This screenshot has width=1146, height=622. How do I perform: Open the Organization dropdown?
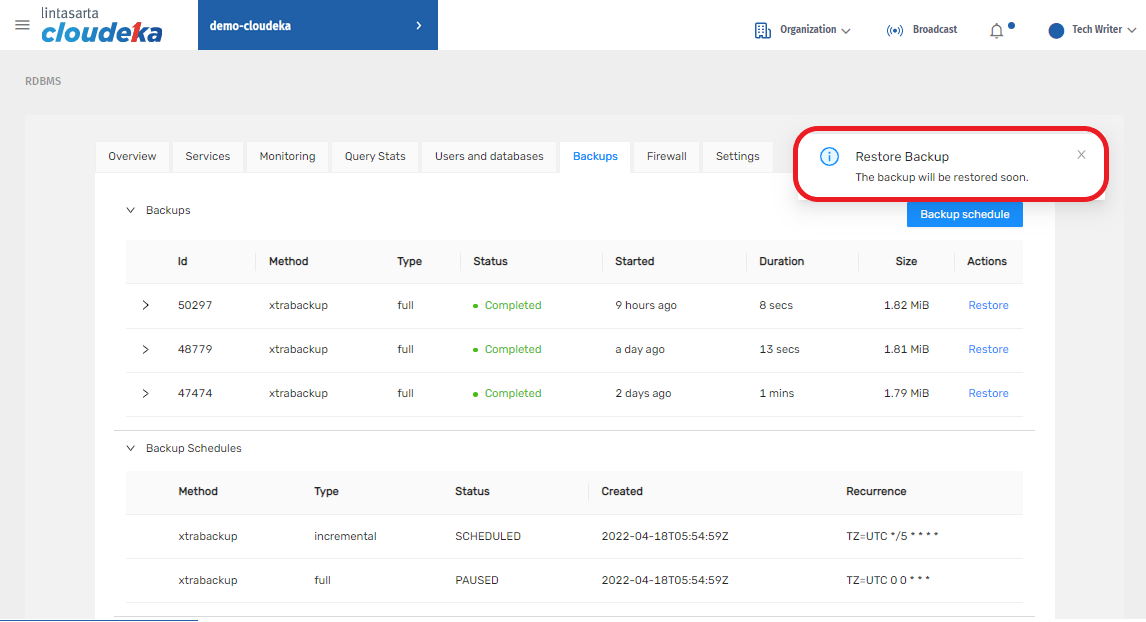click(x=815, y=30)
